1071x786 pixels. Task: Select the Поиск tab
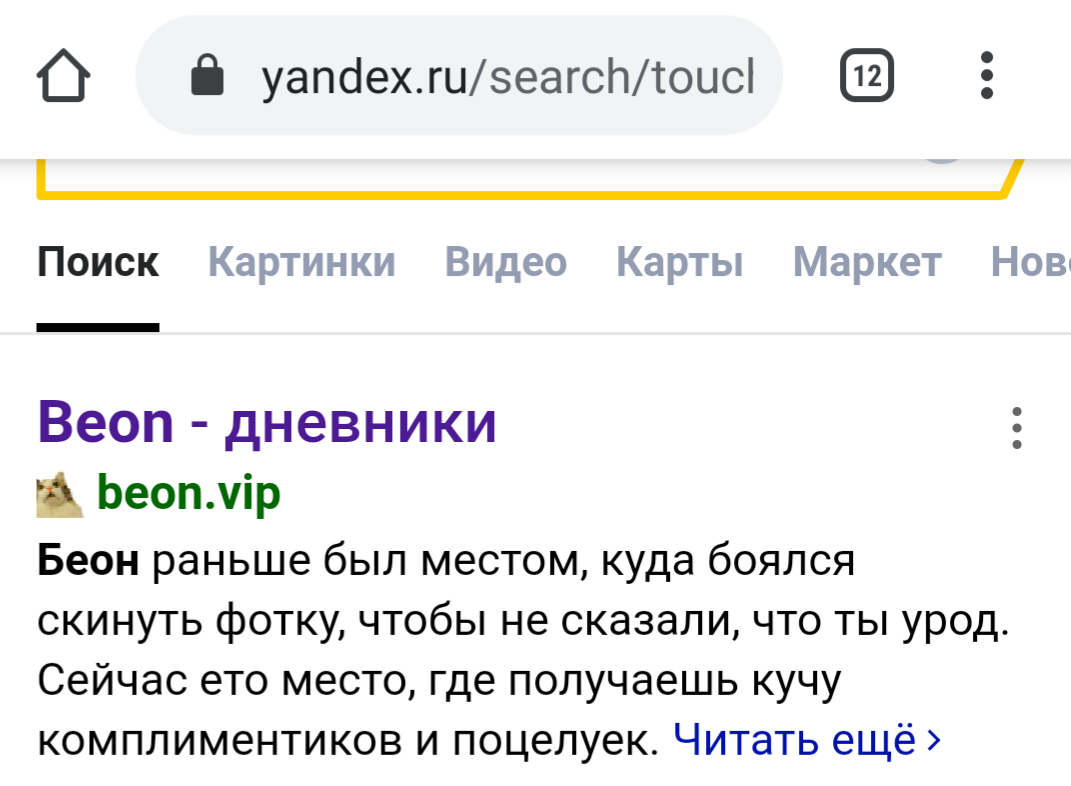click(x=98, y=262)
